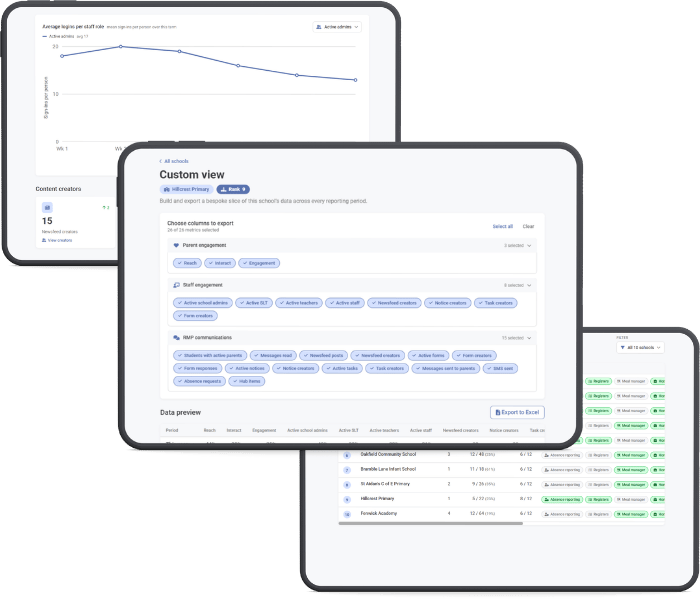The height and width of the screenshot is (600, 700).
Task: Click the horizontal scrollbar under the schools table
Action: click(x=430, y=524)
